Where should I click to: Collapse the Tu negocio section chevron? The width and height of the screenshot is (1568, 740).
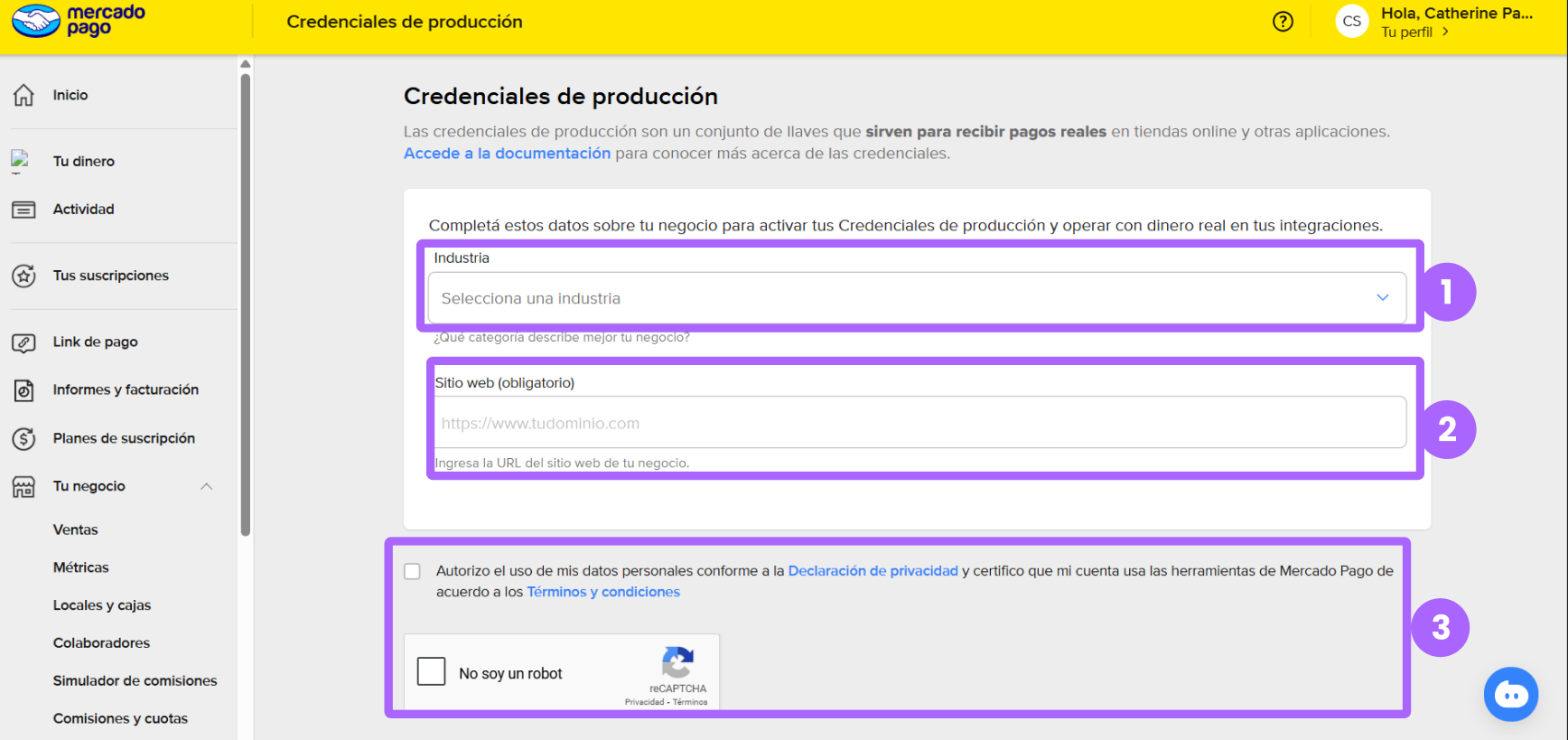coord(206,486)
